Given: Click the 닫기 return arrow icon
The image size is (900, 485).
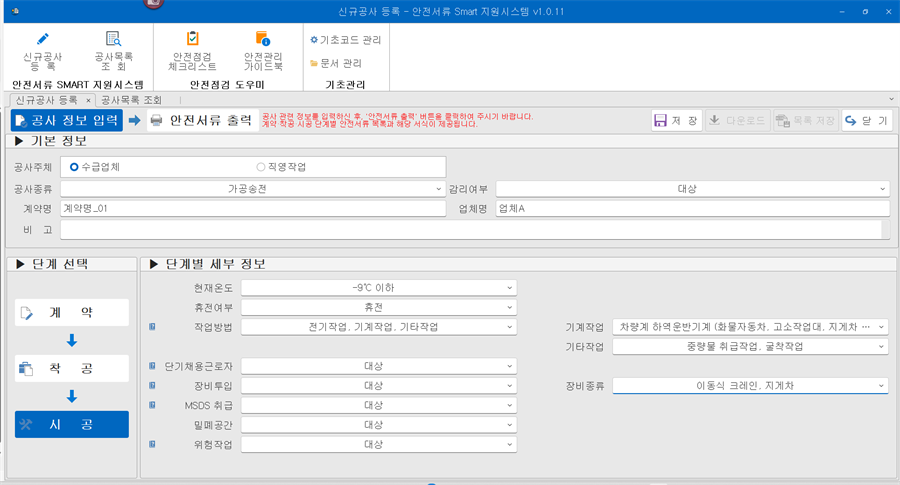Looking at the screenshot, I should tap(851, 120).
